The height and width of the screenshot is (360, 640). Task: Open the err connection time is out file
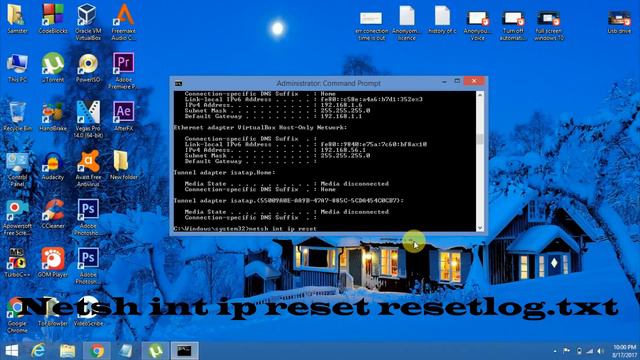click(371, 25)
